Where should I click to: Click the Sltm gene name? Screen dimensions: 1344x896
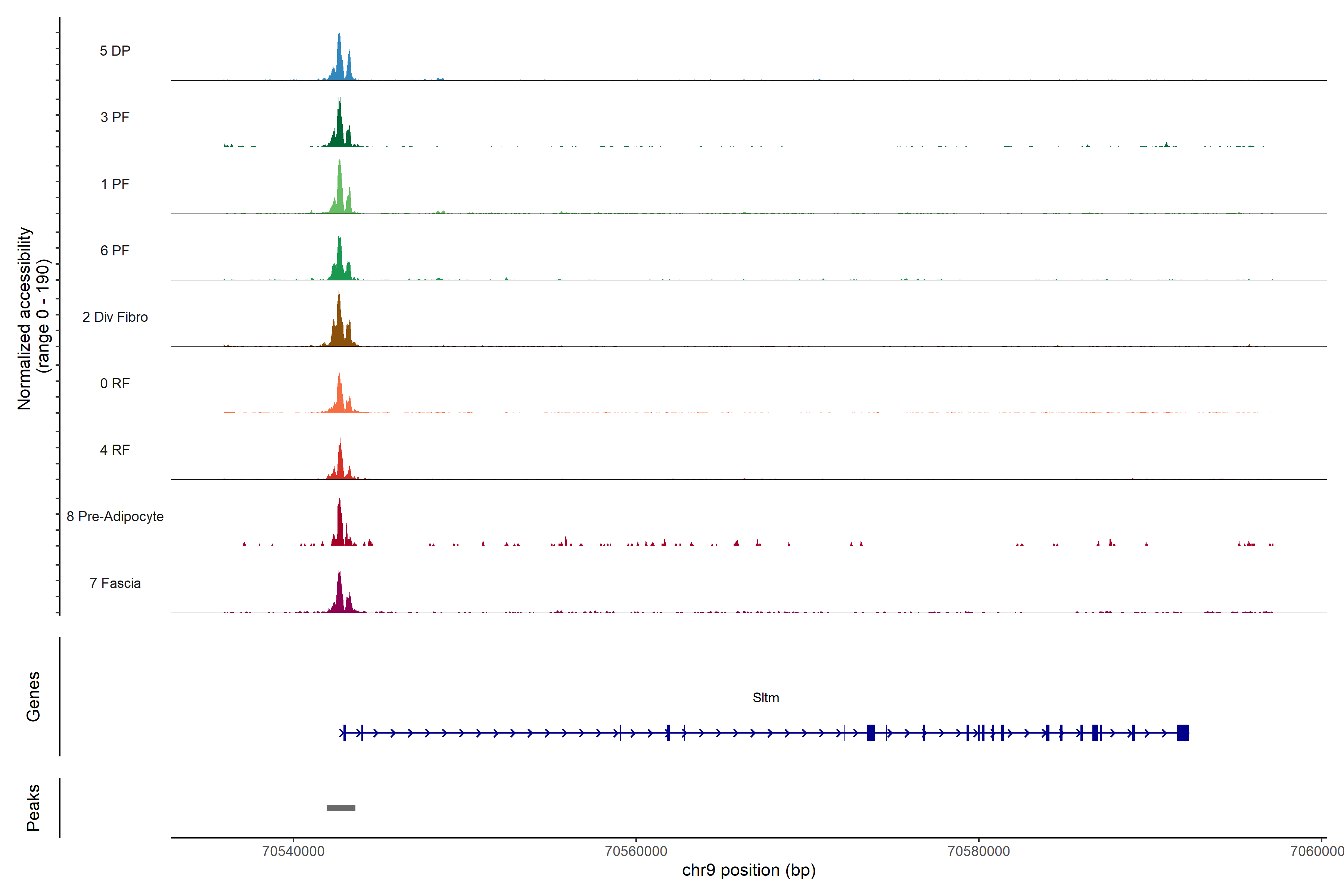766,698
